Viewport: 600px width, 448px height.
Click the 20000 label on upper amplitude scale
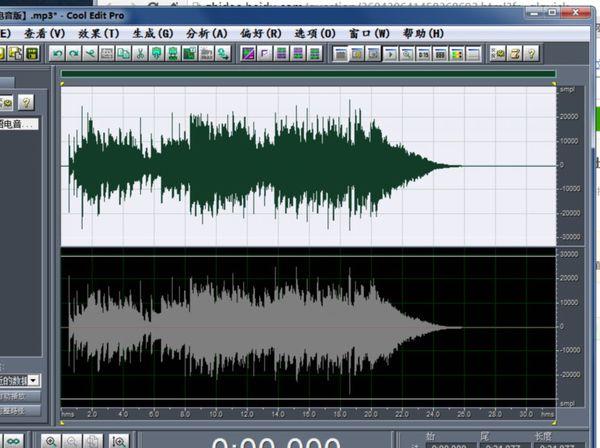[x=569, y=116]
